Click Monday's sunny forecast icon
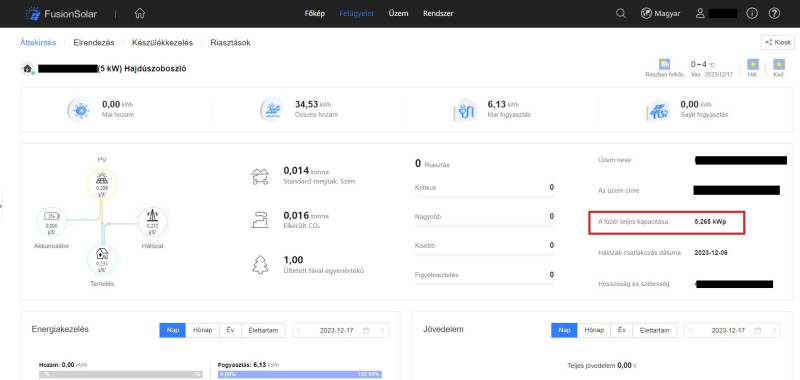This screenshot has height=380, width=800. coord(753,64)
